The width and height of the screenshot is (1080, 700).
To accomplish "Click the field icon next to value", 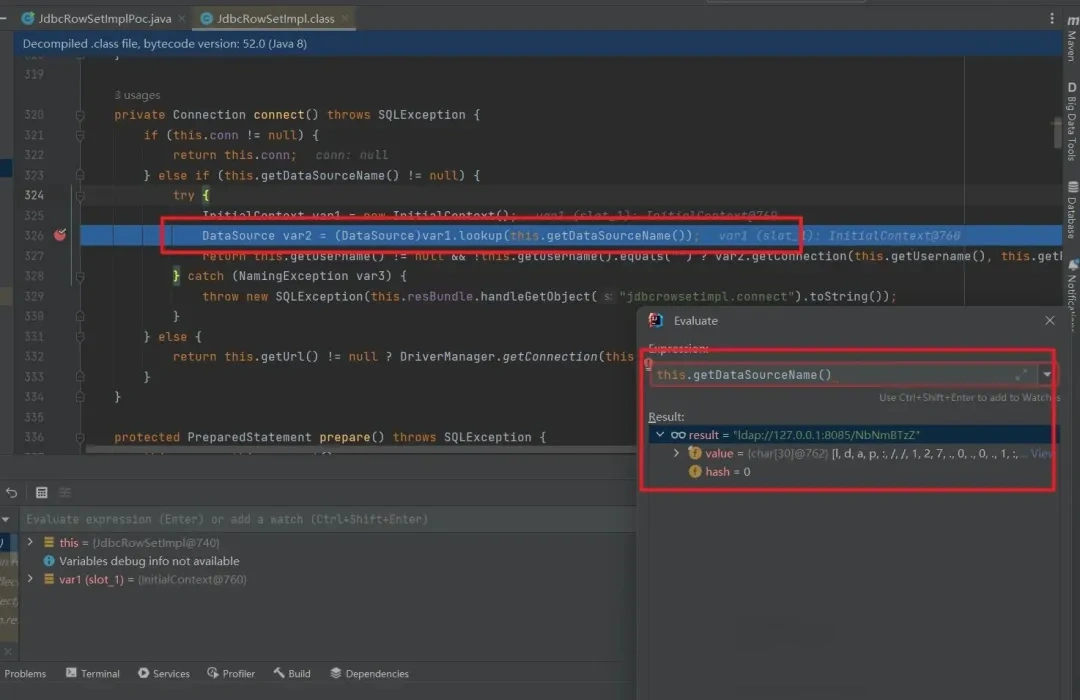I will point(694,453).
